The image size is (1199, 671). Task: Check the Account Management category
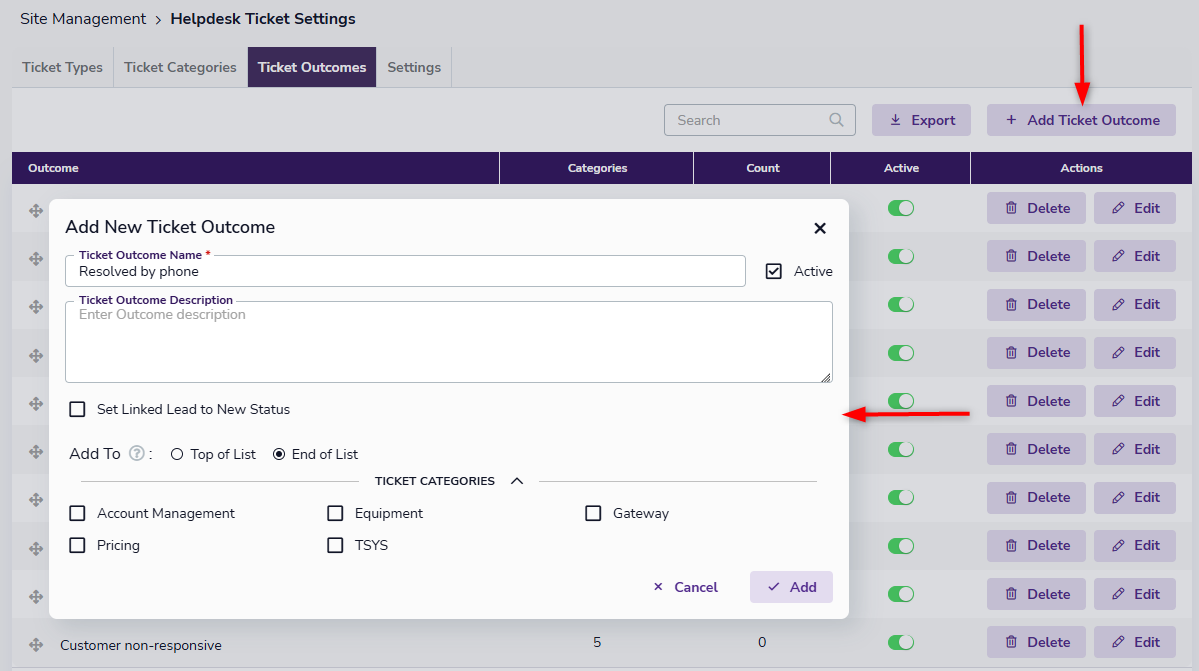(x=77, y=513)
